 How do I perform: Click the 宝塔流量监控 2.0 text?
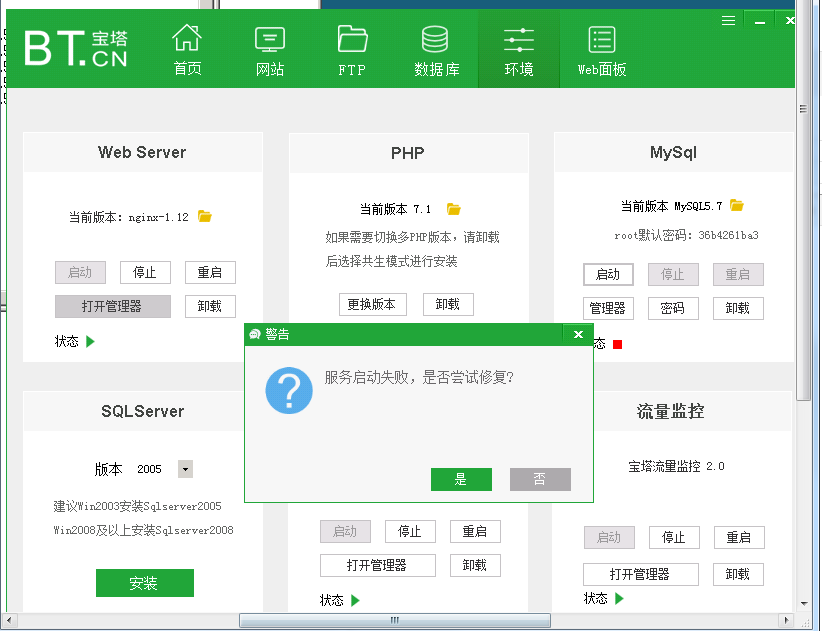(676, 466)
